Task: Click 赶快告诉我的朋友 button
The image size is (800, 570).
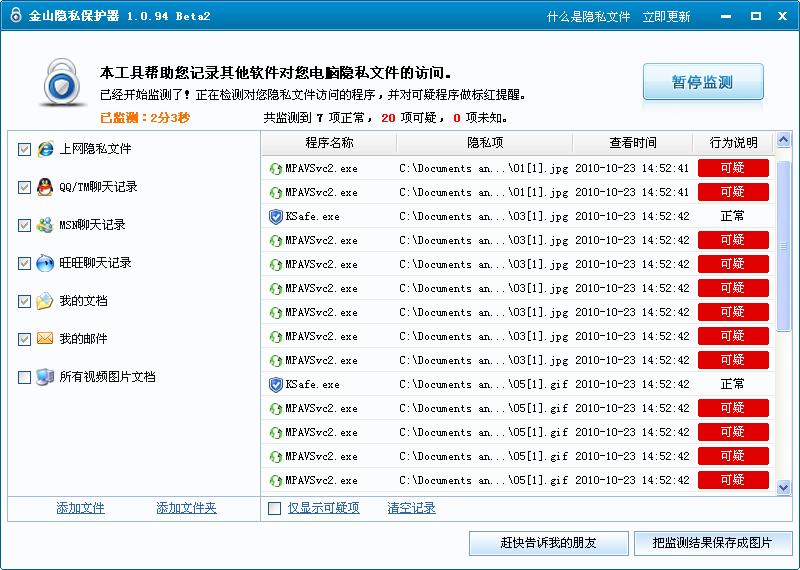Action: [x=548, y=543]
